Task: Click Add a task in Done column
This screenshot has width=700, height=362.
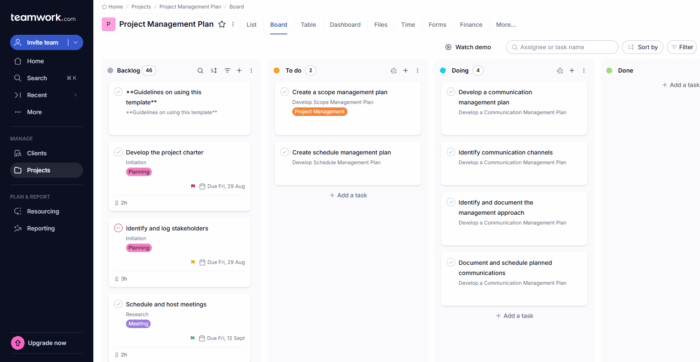Action: point(680,85)
